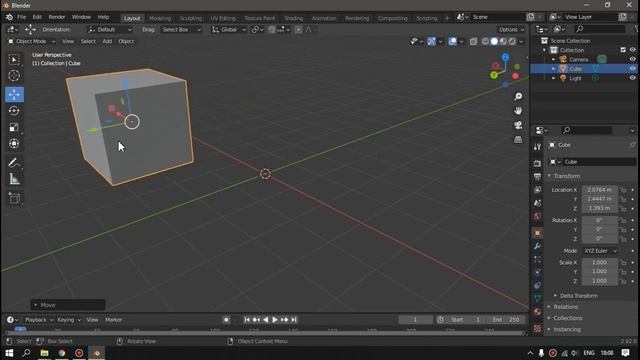This screenshot has height=360, width=640.
Task: Click the current frame number field
Action: 415,320
